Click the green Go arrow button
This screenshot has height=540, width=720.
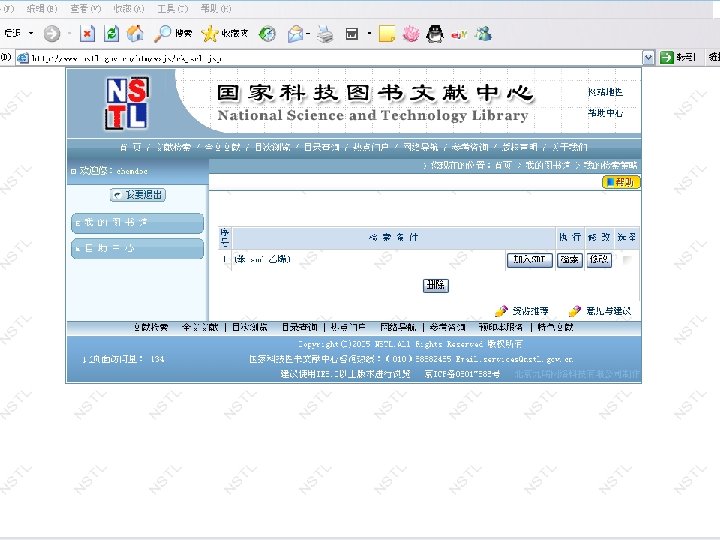(x=666, y=58)
